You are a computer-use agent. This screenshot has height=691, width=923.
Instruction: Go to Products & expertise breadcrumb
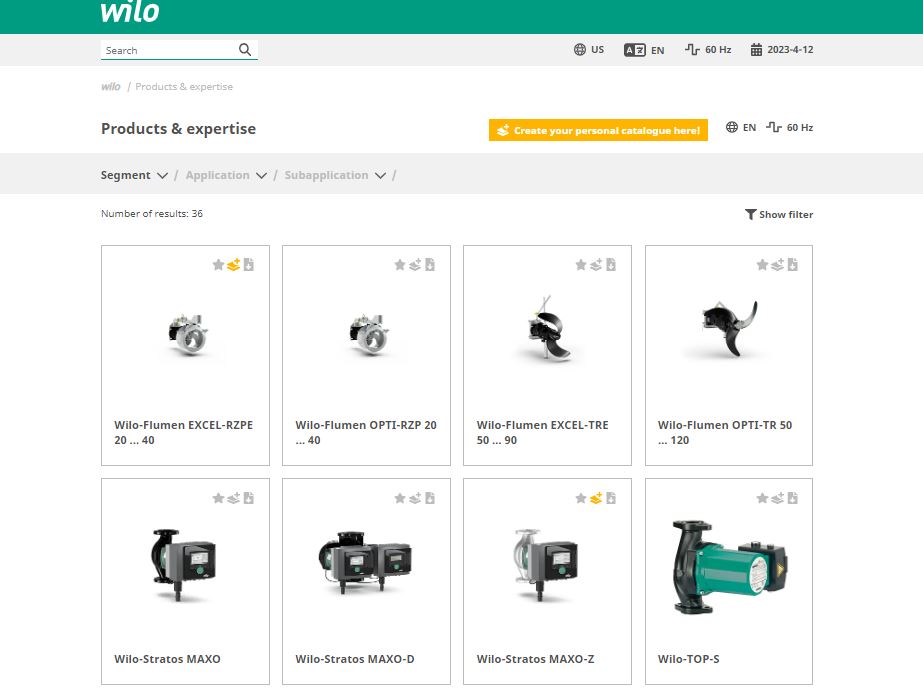point(184,87)
